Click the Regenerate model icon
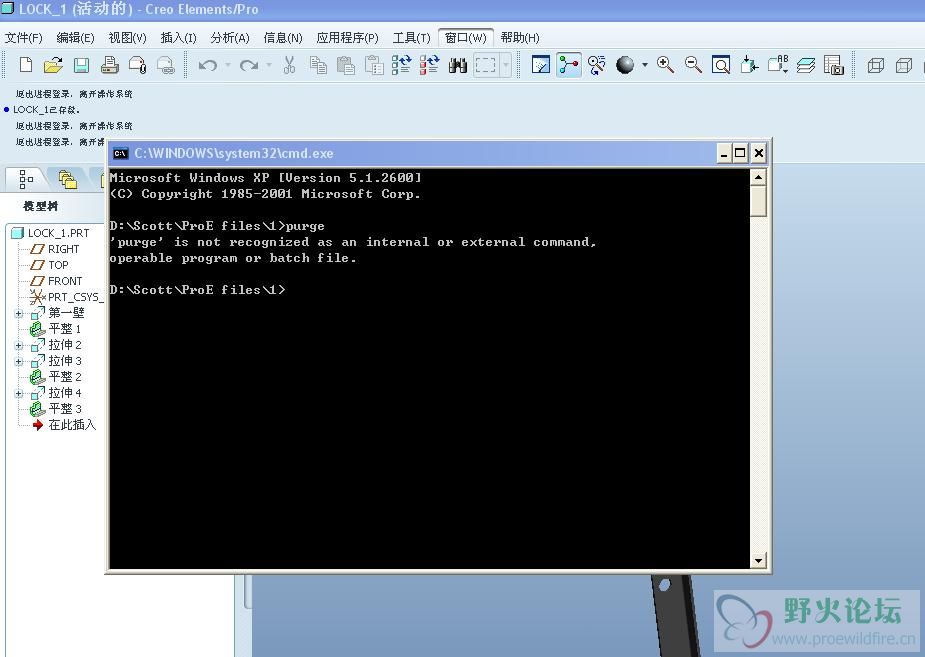Image resolution: width=925 pixels, height=657 pixels. point(401,64)
